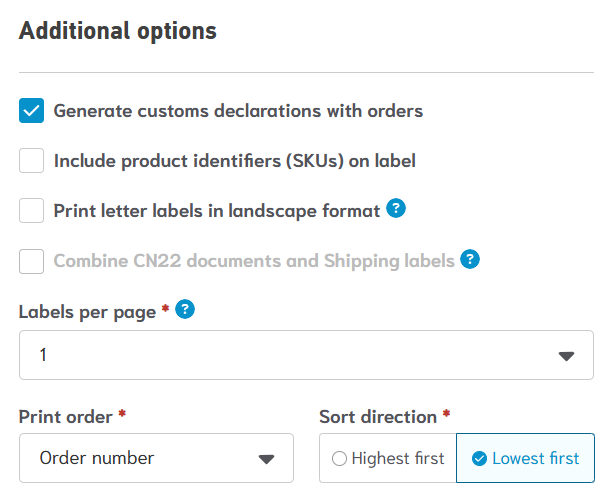The height and width of the screenshot is (497, 614).
Task: Click help icon beside landscape format option
Action: coord(396,210)
